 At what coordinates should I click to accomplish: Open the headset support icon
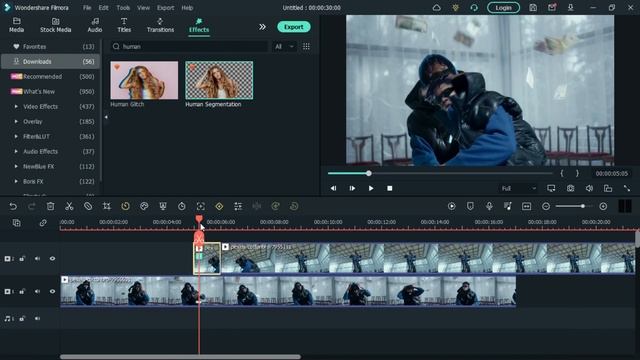[474, 7]
